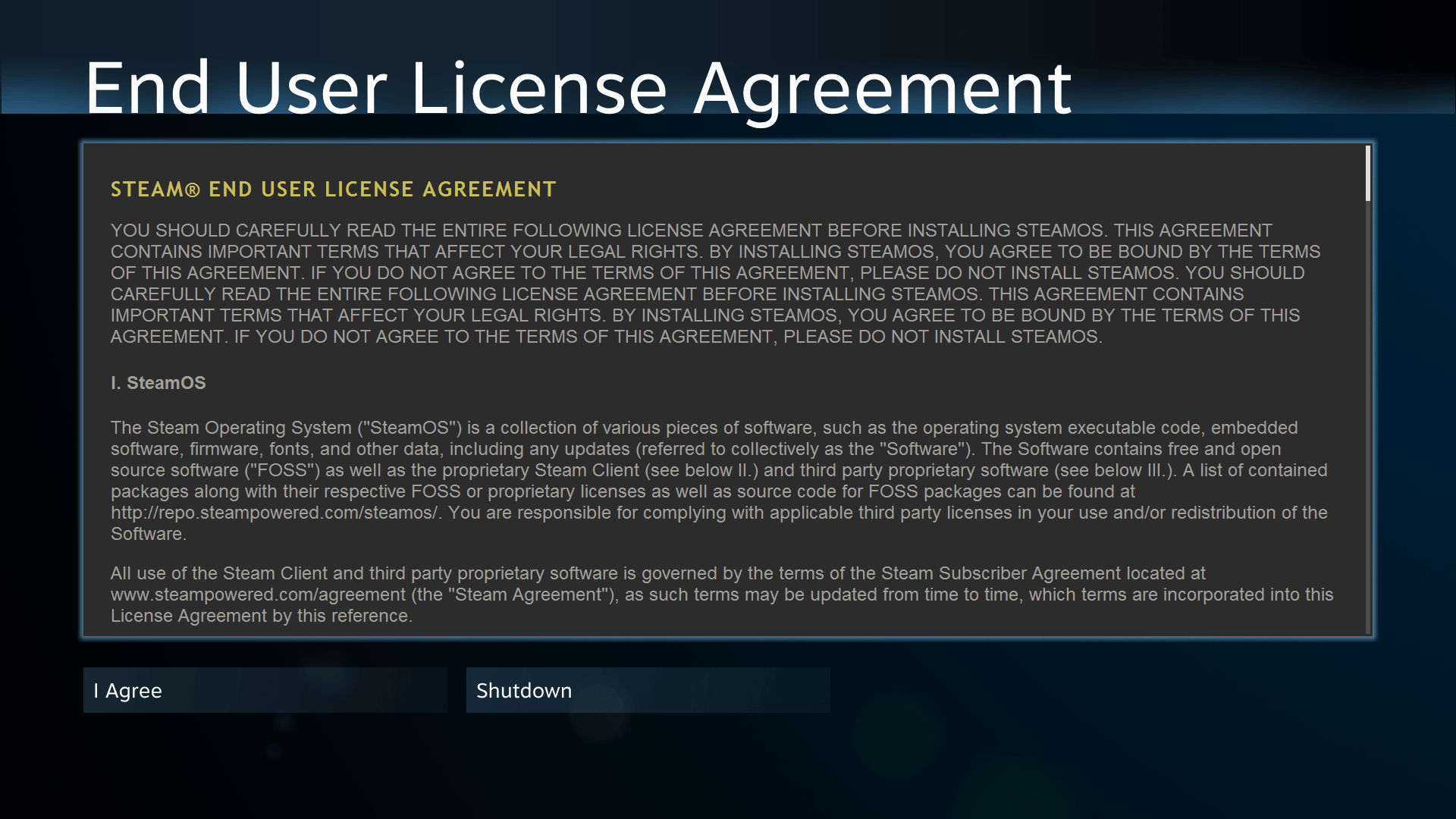
Task: Click the ® symbol in the license heading
Action: point(193,190)
